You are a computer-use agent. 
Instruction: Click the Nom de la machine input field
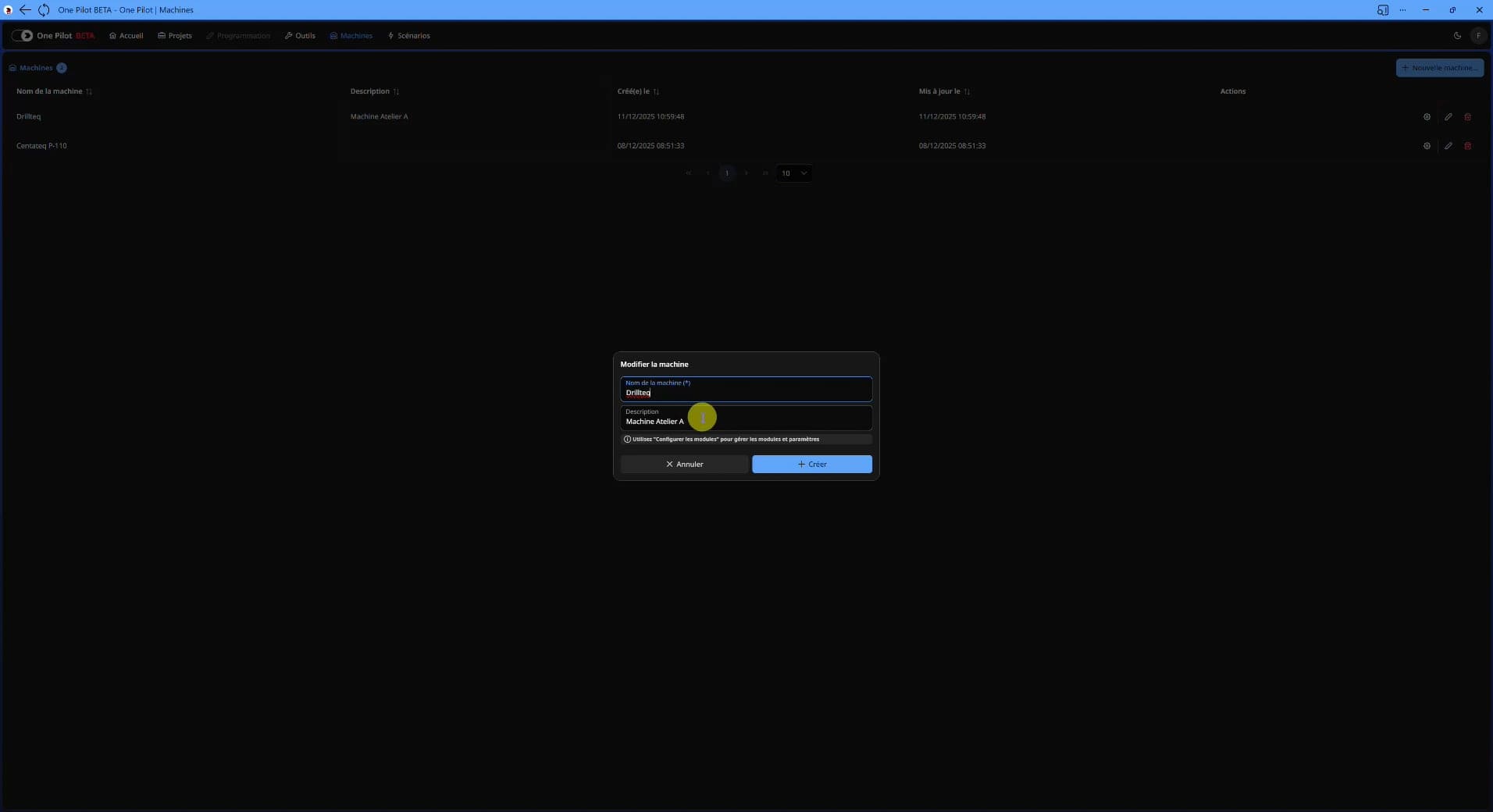pos(746,389)
